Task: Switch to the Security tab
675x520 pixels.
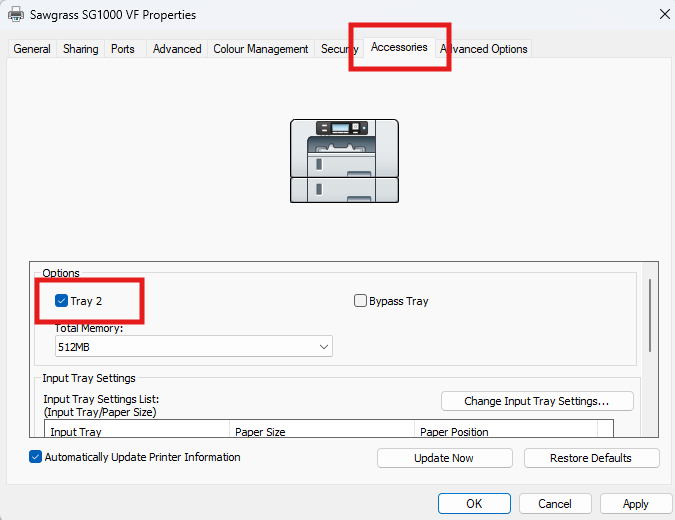Action: (x=339, y=49)
